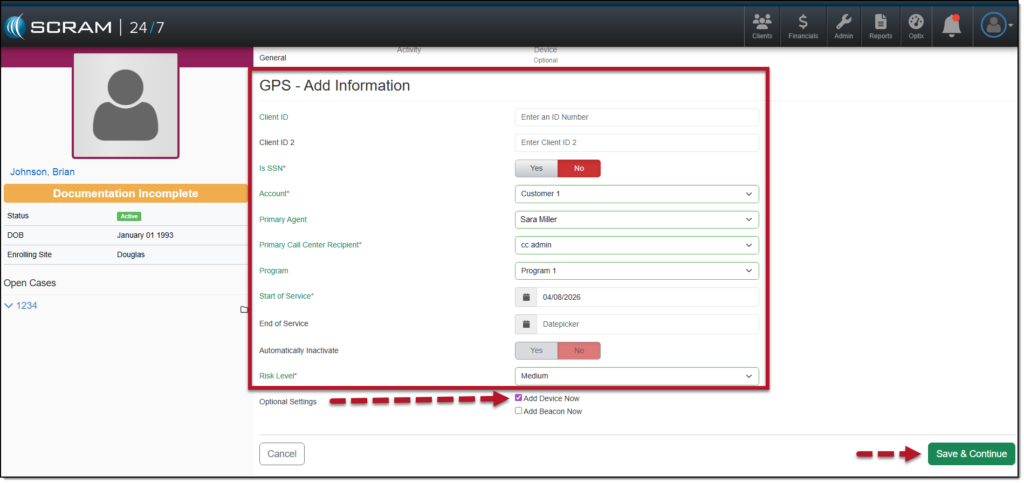
Task: Expand open case 1234
Action: (21, 305)
